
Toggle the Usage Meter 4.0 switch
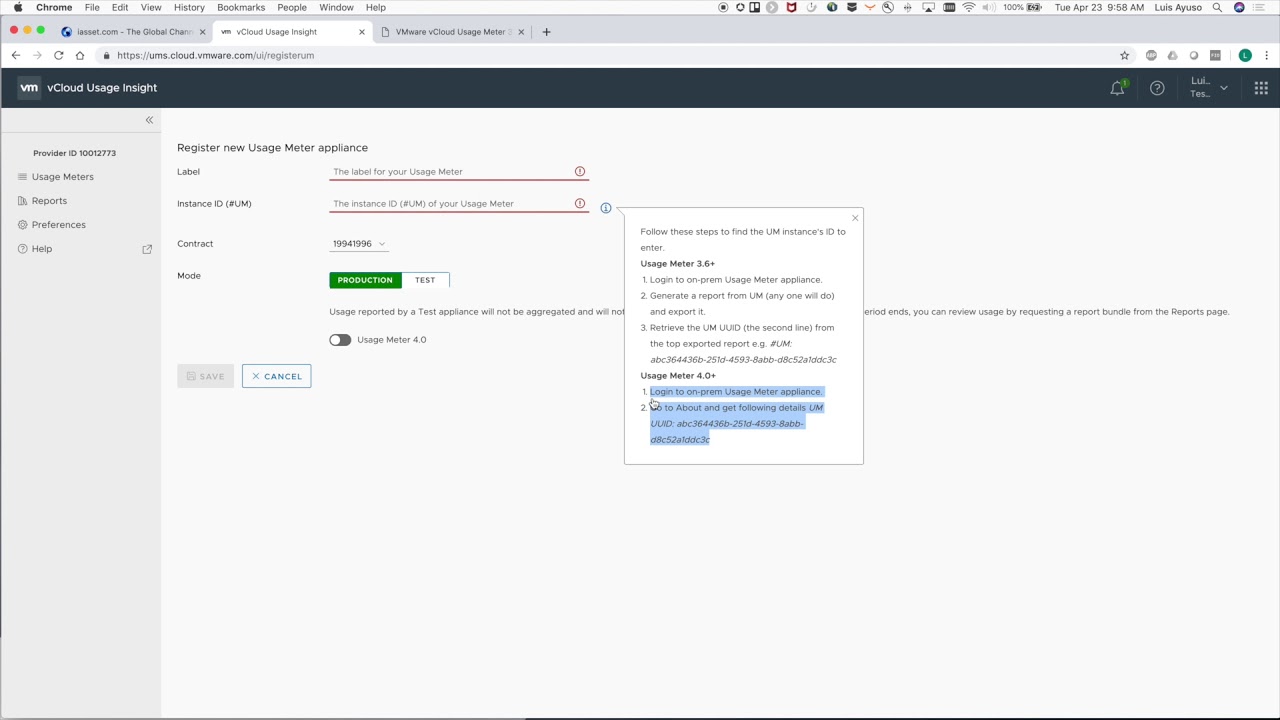(x=340, y=340)
